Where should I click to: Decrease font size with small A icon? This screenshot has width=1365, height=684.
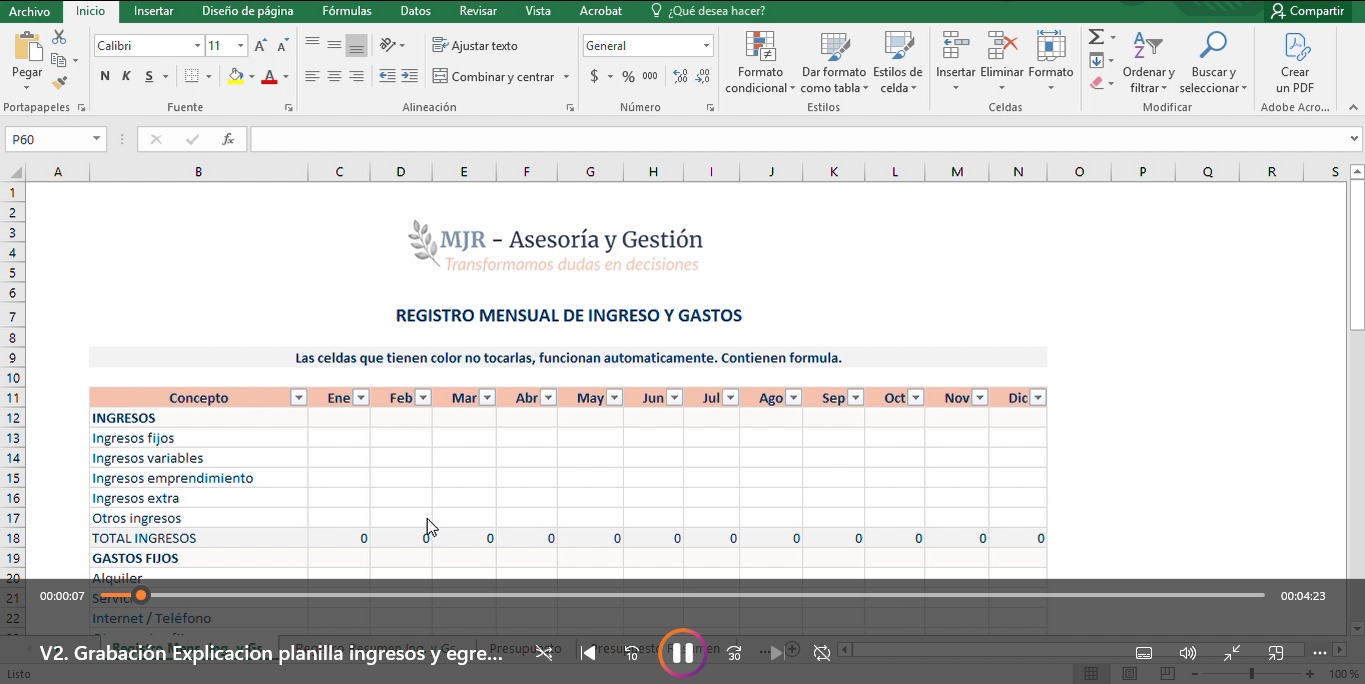coord(283,46)
